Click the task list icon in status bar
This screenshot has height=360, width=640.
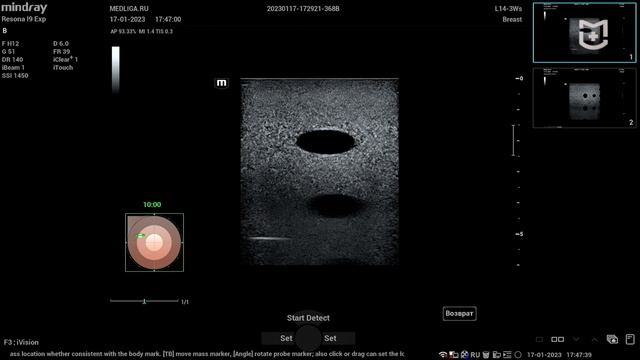(507, 355)
